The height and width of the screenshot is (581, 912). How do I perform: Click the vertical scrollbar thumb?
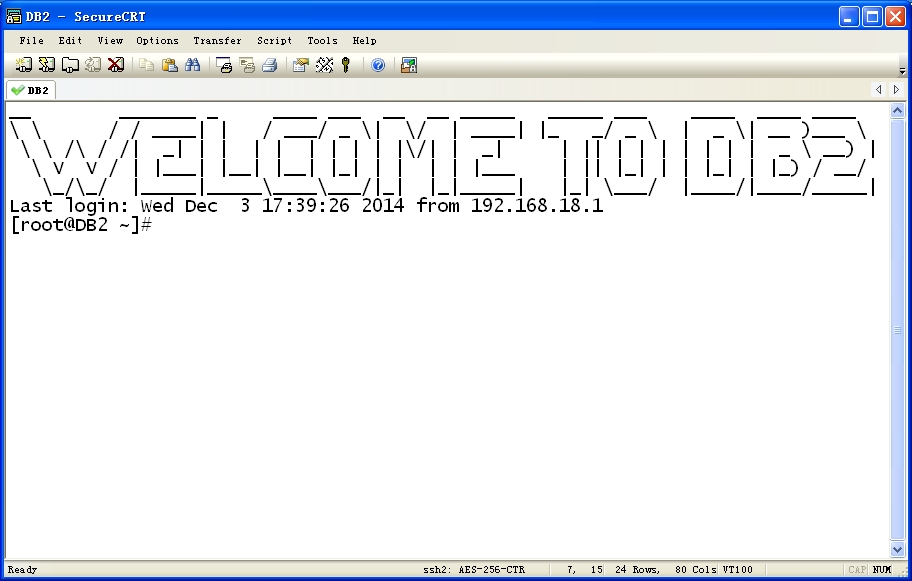897,330
